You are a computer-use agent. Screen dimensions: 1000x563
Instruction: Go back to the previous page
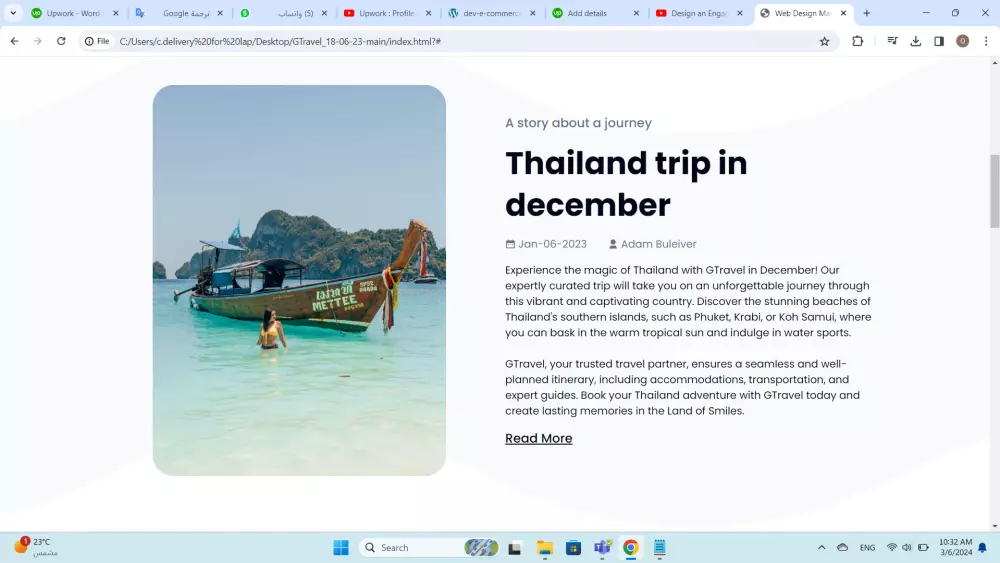(15, 41)
